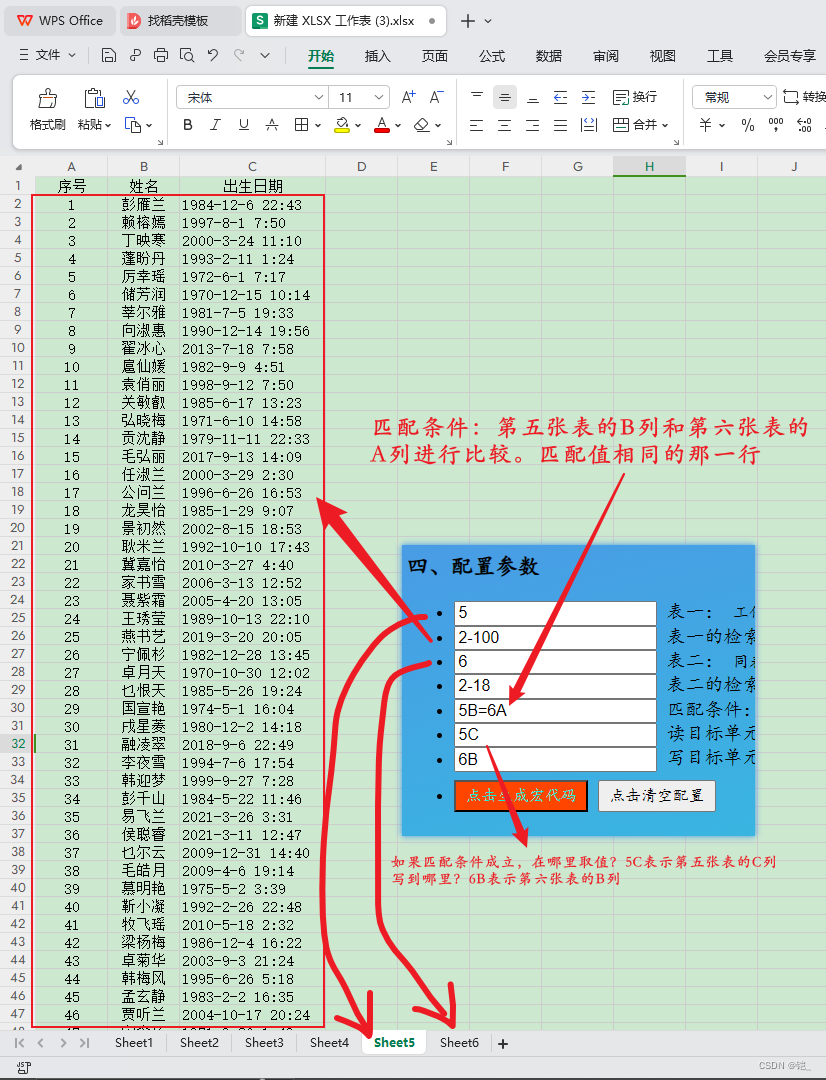
Task: Click the increase decimal places icon
Action: [804, 125]
